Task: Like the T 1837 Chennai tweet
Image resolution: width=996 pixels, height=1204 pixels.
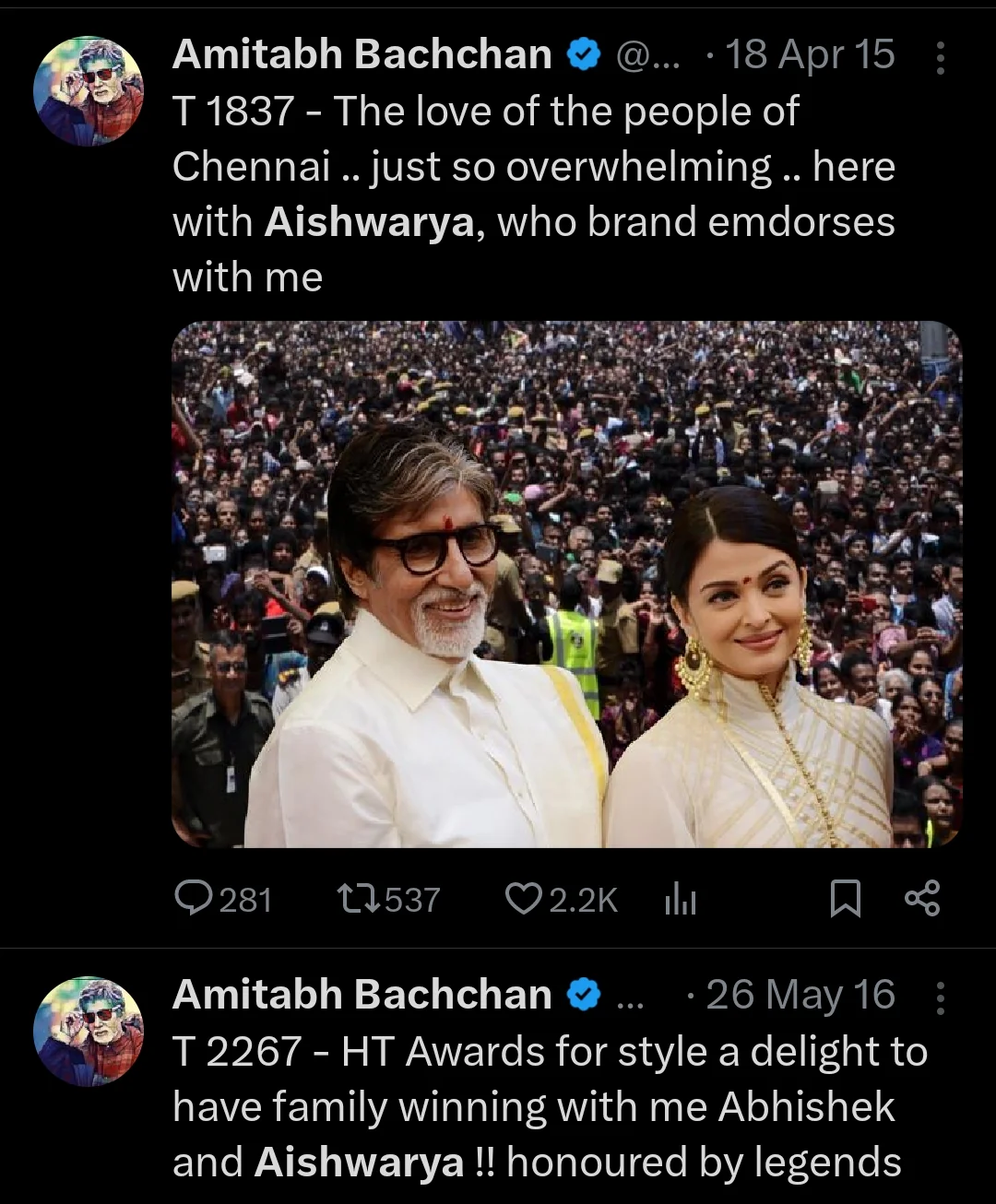Action: coord(523,898)
